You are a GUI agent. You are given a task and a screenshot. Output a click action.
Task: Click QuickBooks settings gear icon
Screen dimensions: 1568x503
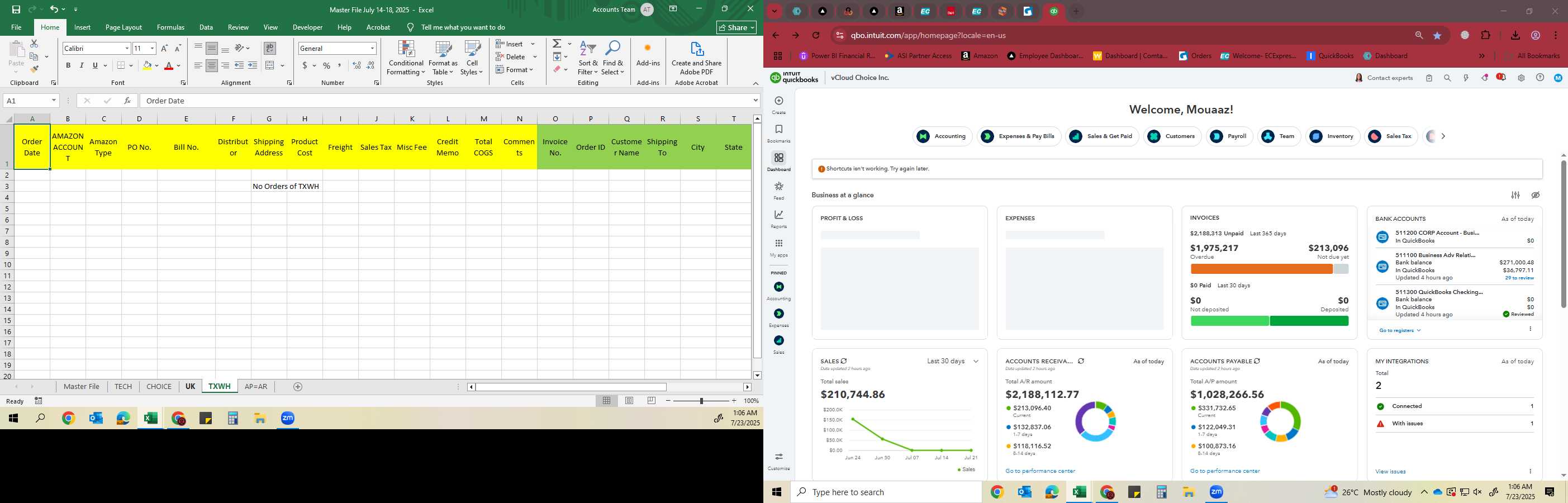1521,78
